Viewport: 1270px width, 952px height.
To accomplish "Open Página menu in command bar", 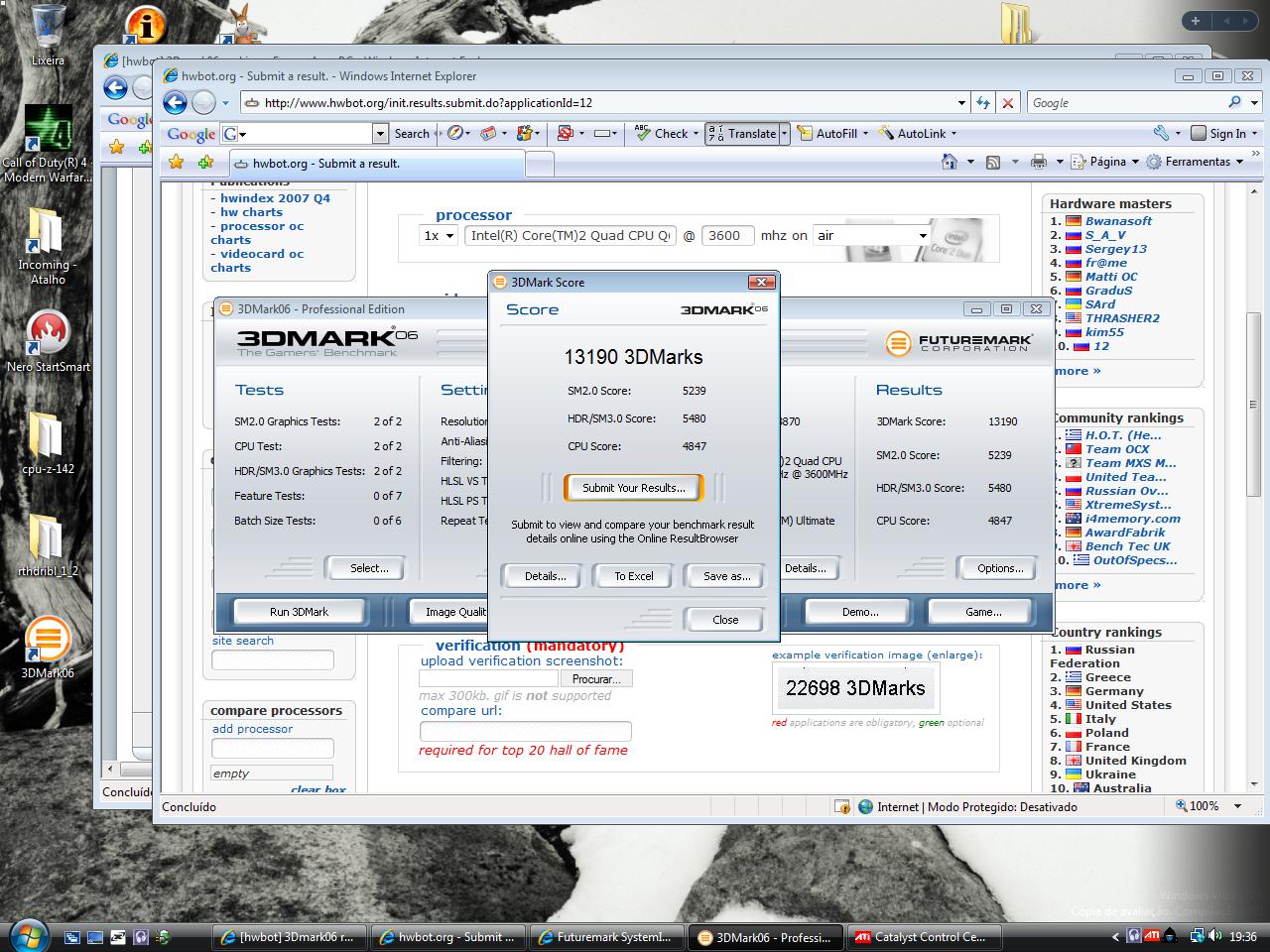I will [1108, 162].
